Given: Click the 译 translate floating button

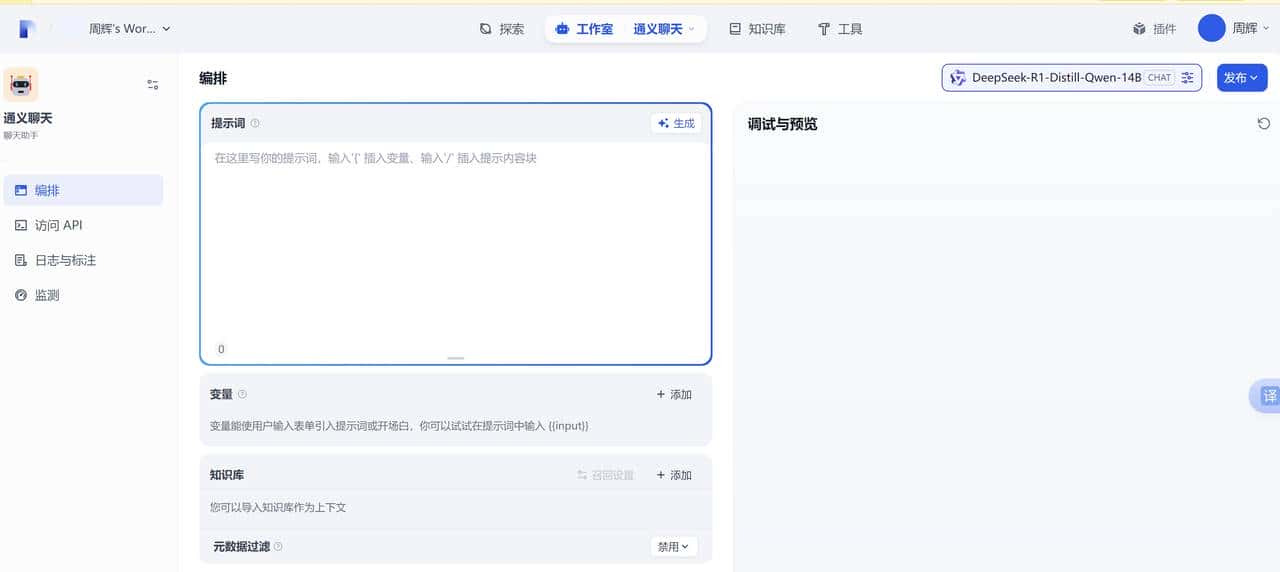Looking at the screenshot, I should point(1266,396).
